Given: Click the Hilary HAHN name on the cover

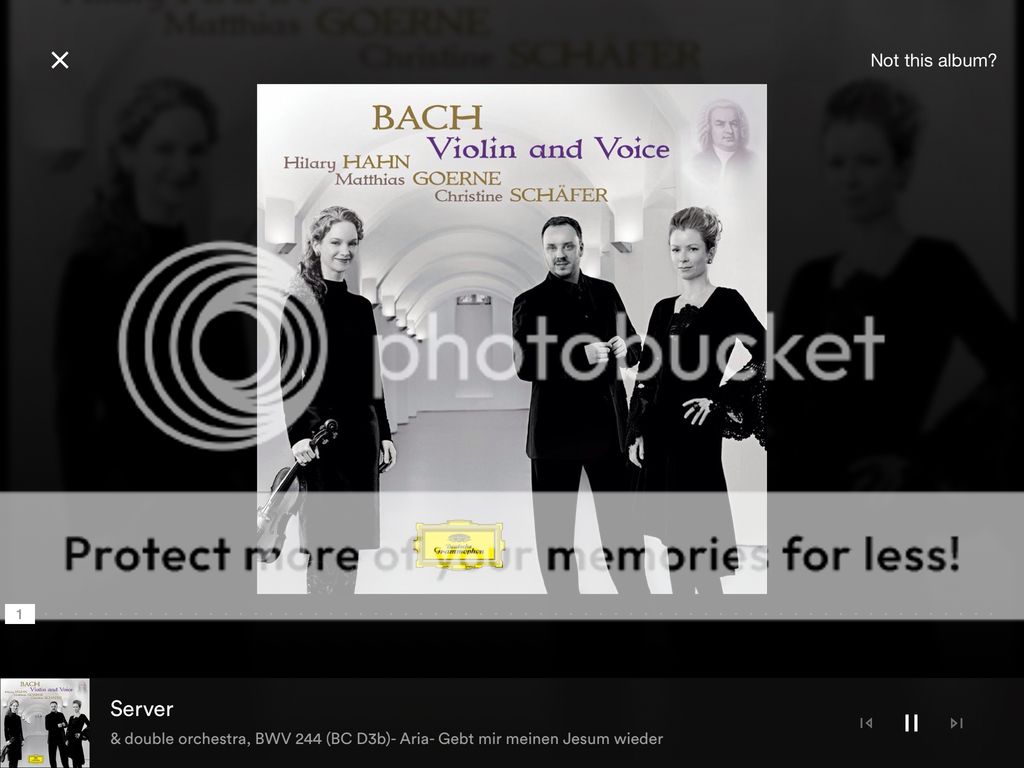Looking at the screenshot, I should coord(347,161).
